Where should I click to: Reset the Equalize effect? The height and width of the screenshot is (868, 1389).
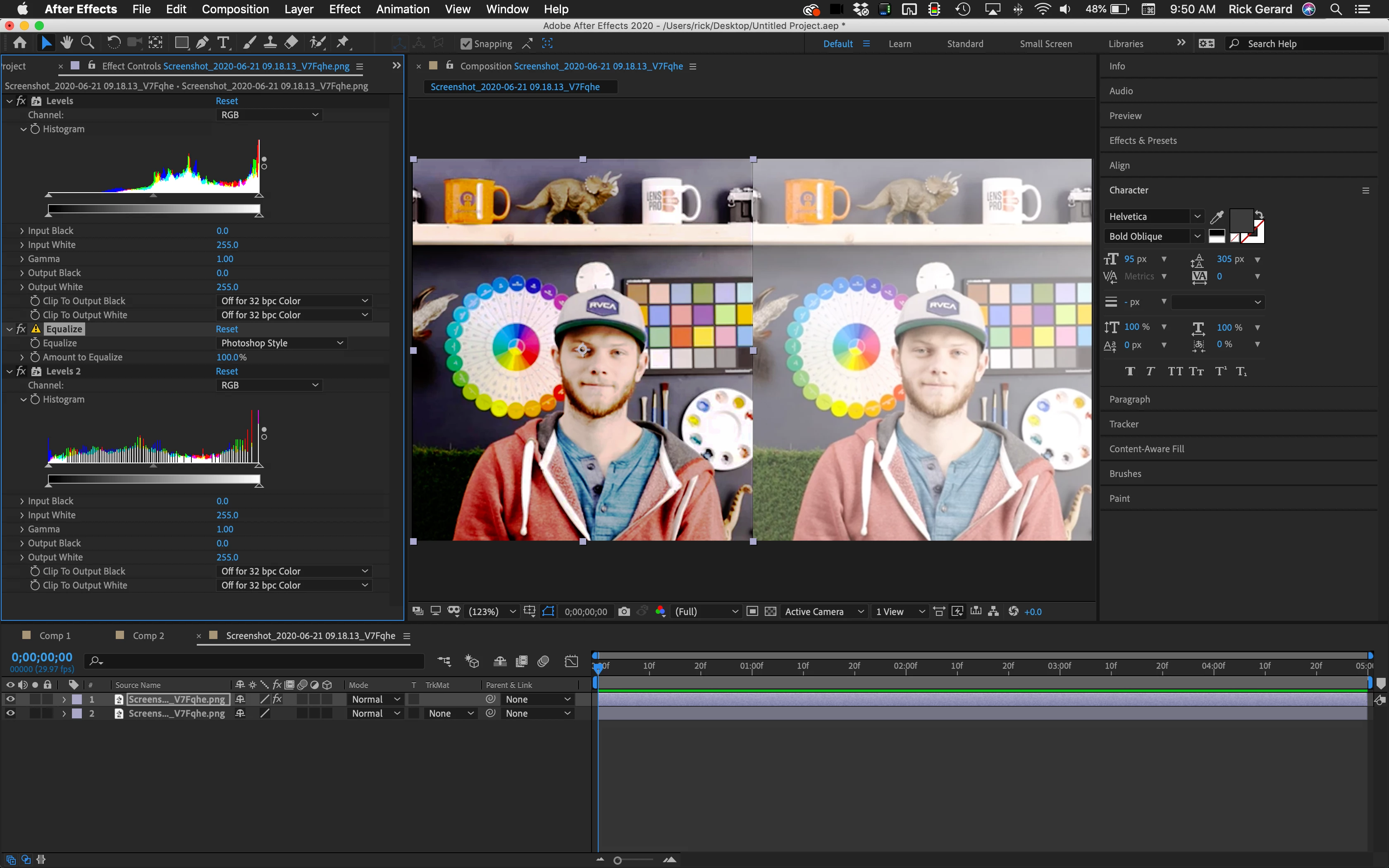click(x=227, y=329)
